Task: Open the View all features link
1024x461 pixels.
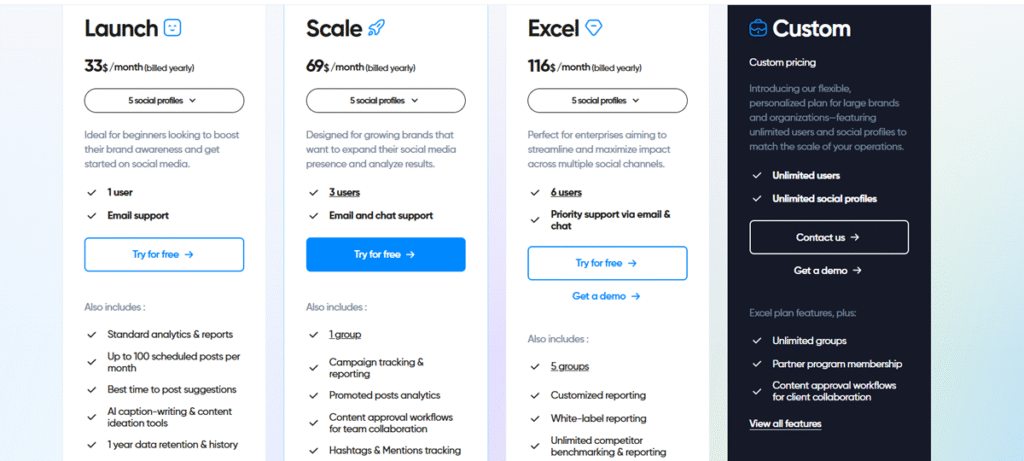Action: point(785,424)
